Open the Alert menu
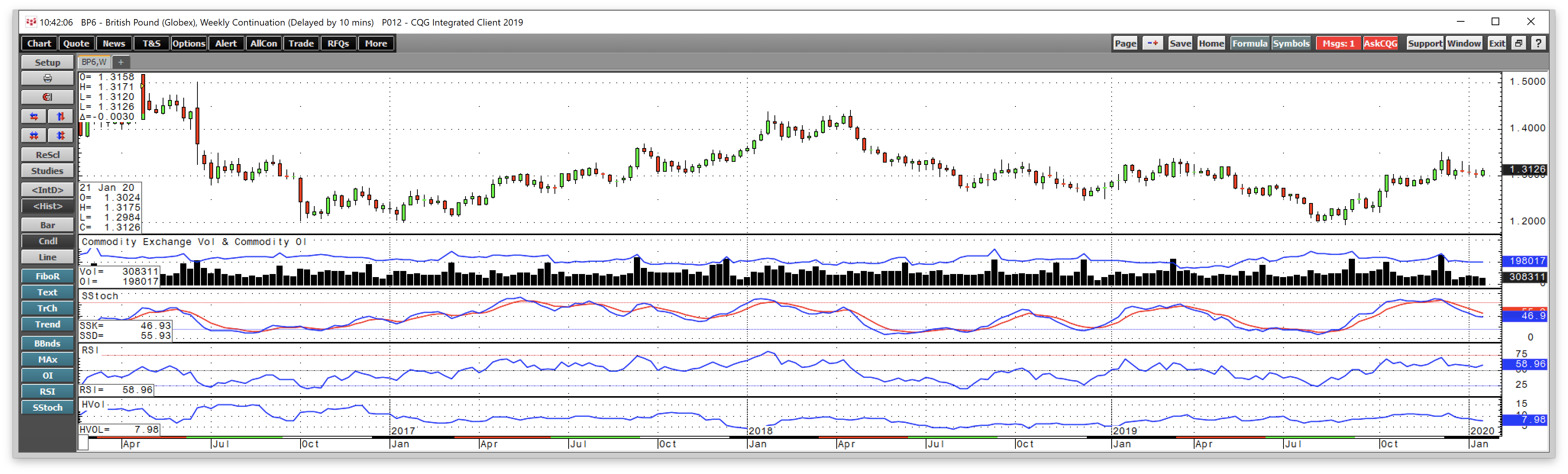Screen dimensions: 1568x474 pos(226,43)
